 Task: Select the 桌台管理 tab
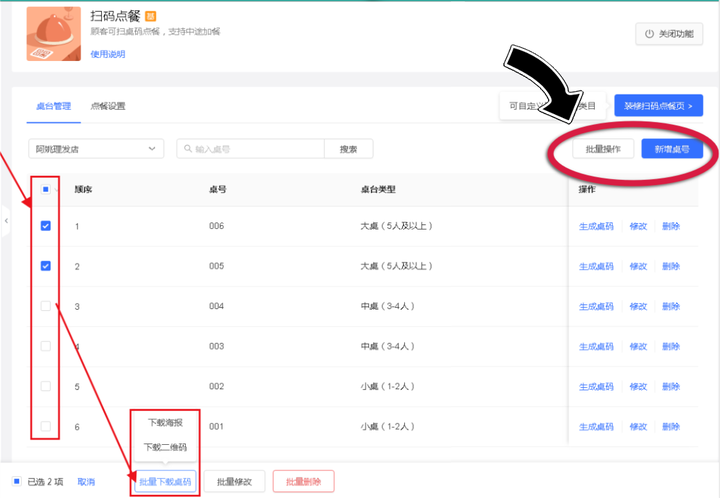pos(53,106)
